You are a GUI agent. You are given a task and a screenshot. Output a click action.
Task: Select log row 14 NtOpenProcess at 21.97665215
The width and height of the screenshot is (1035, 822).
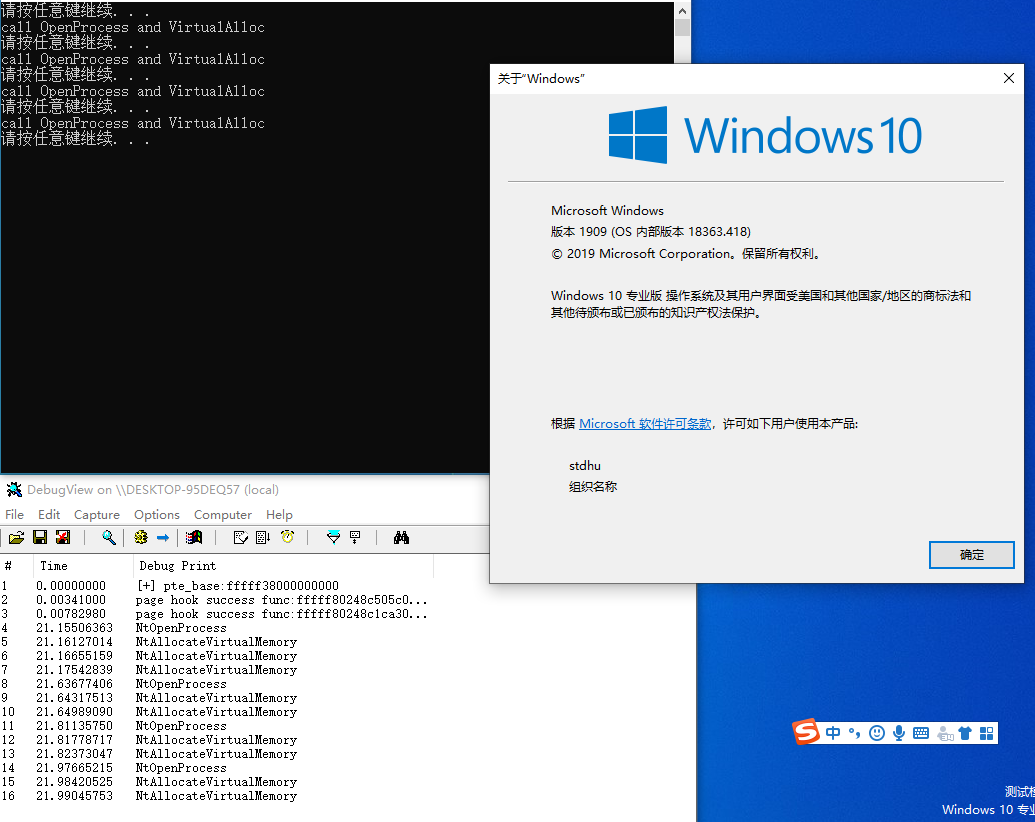pos(217,768)
